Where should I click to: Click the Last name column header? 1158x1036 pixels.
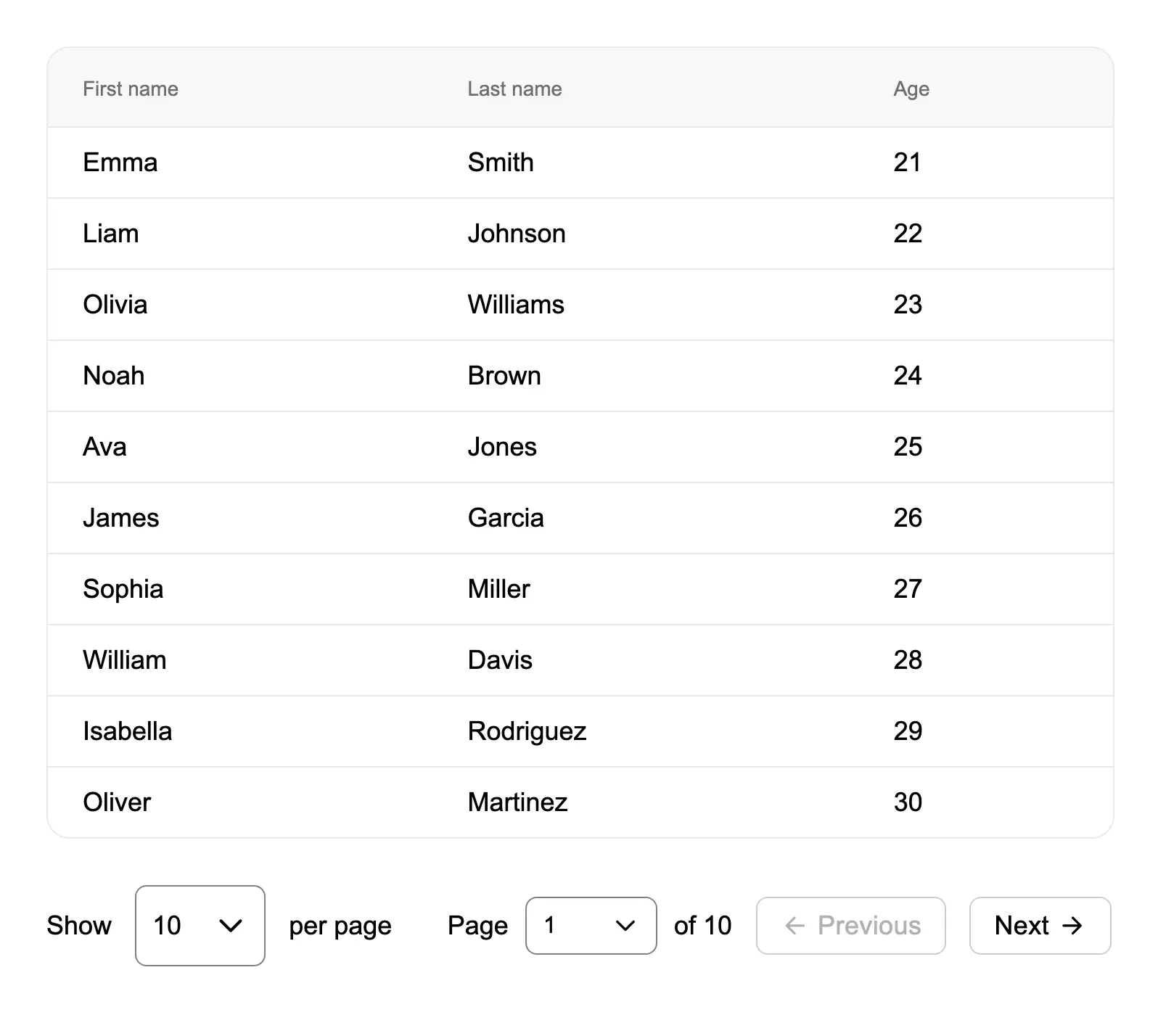pyautogui.click(x=514, y=89)
